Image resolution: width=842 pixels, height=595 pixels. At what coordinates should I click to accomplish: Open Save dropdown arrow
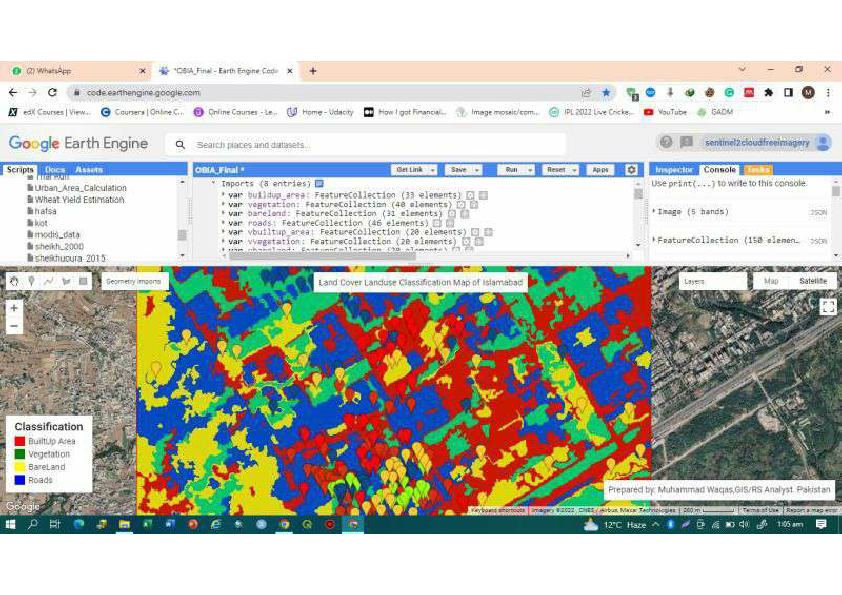[x=476, y=170]
